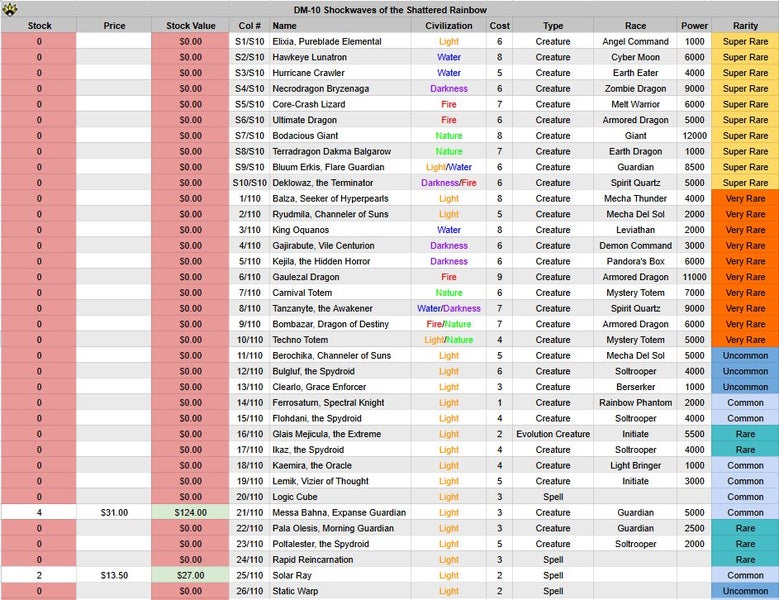The height and width of the screenshot is (600, 779).
Task: Click the Price column header
Action: 114,26
